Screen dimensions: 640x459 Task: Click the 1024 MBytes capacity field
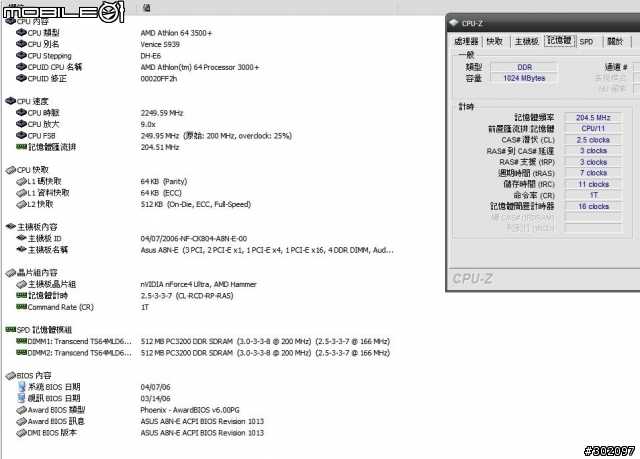(x=524, y=78)
